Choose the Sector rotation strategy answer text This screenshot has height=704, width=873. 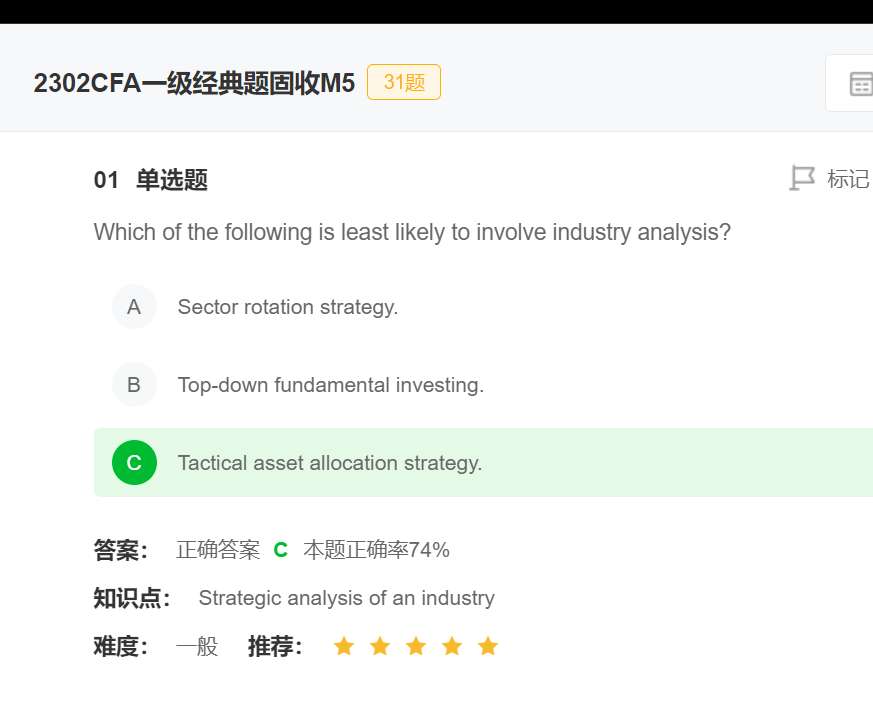click(288, 307)
